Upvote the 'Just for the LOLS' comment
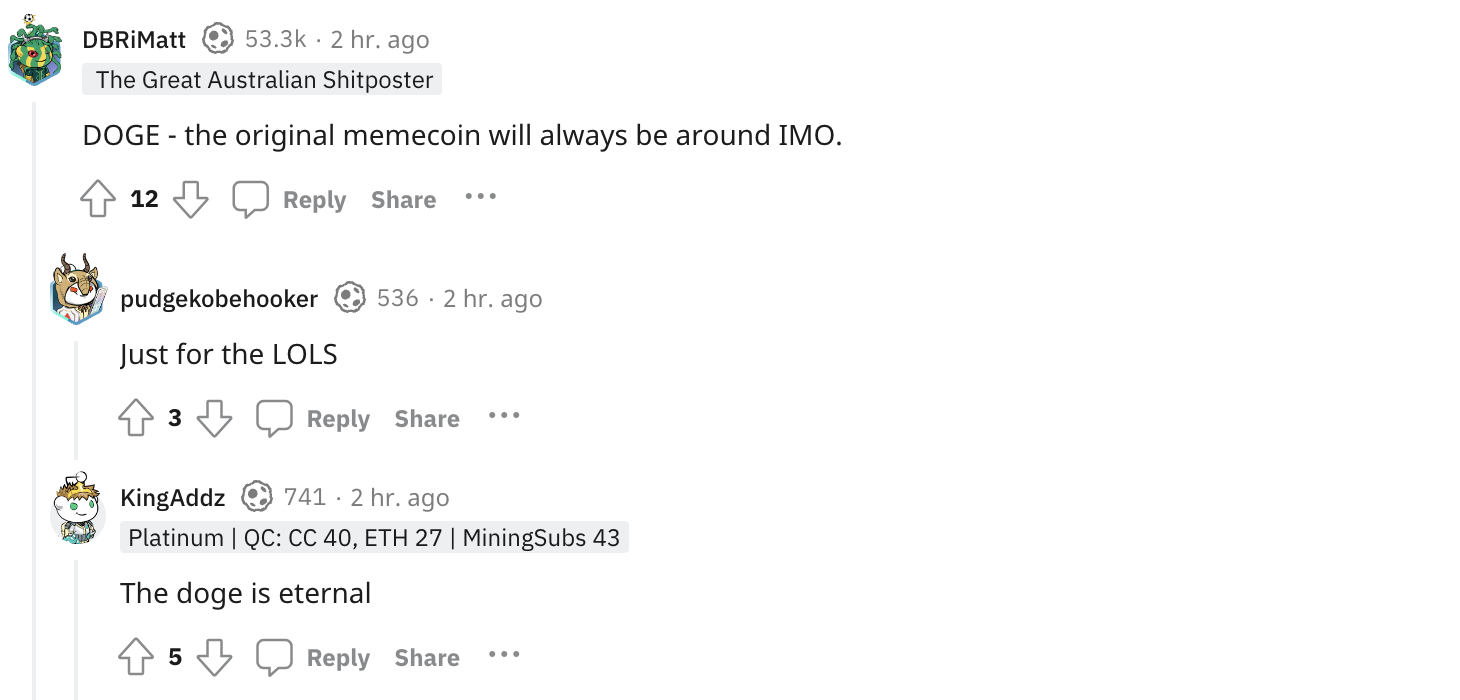The image size is (1460, 700). [136, 419]
